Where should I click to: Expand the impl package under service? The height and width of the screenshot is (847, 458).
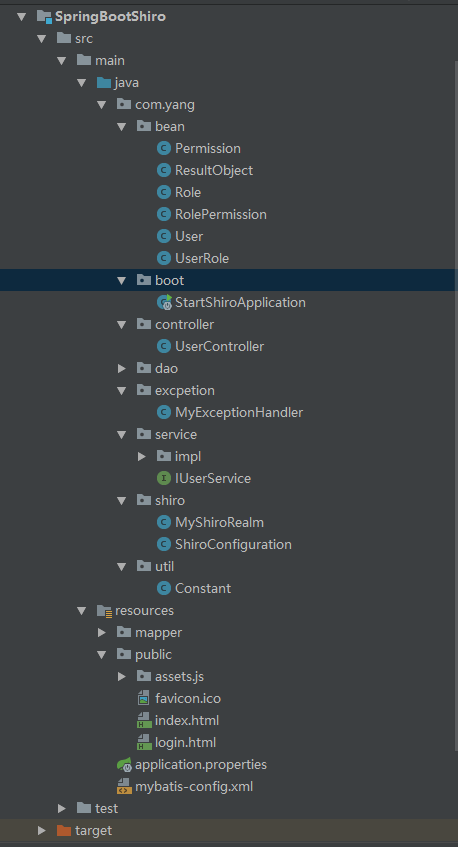tap(142, 456)
